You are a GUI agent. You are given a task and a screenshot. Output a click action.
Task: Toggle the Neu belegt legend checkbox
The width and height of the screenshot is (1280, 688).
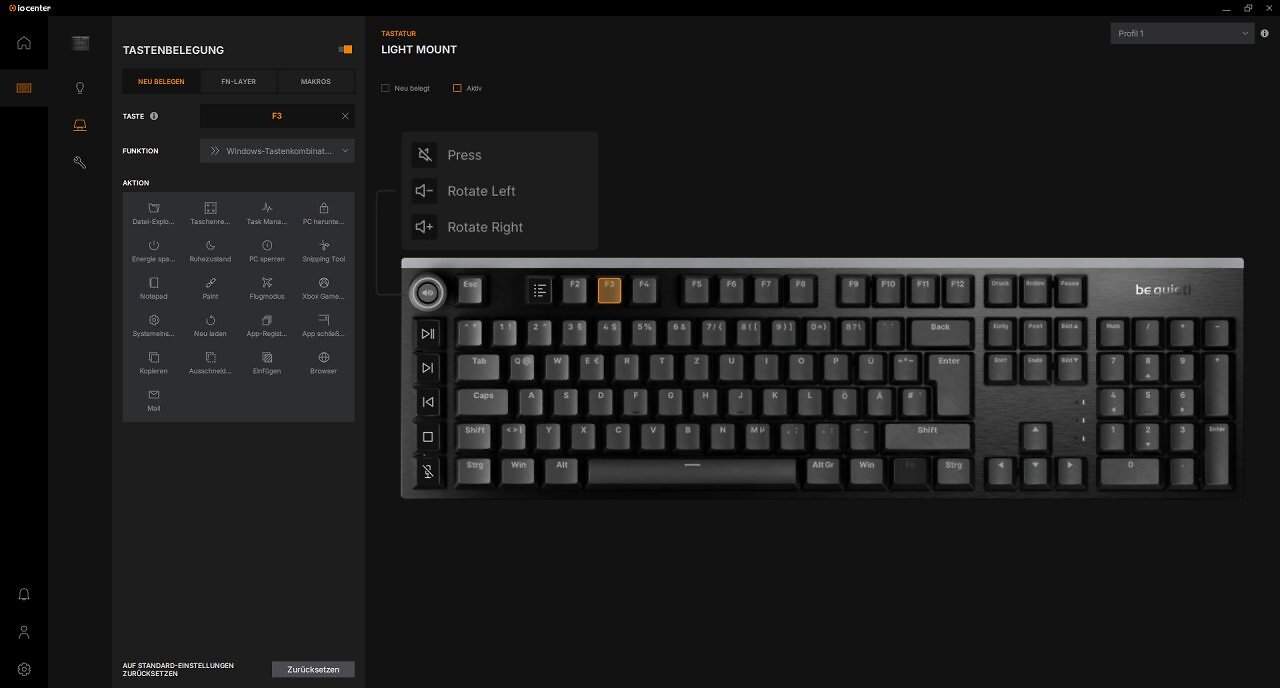click(385, 88)
